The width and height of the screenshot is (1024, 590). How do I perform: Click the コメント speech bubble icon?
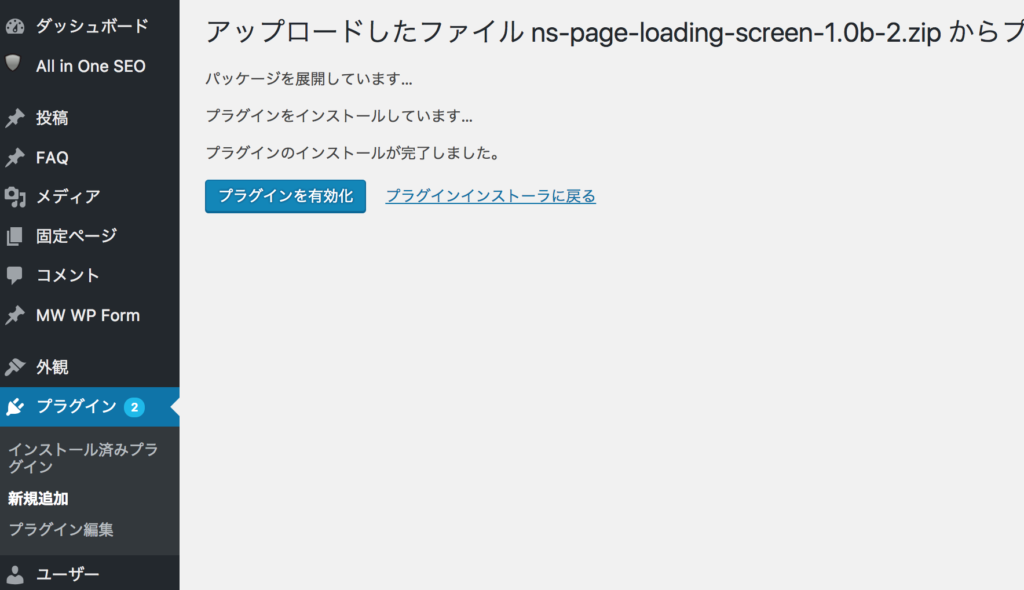[x=15, y=275]
